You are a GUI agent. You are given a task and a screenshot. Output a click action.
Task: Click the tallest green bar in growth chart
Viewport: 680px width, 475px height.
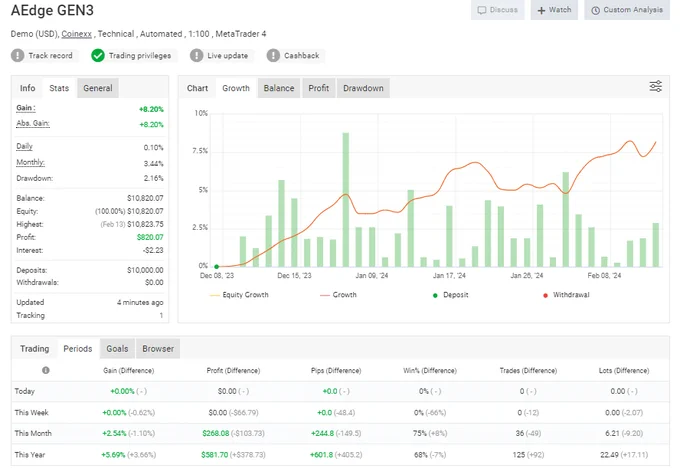click(x=346, y=200)
